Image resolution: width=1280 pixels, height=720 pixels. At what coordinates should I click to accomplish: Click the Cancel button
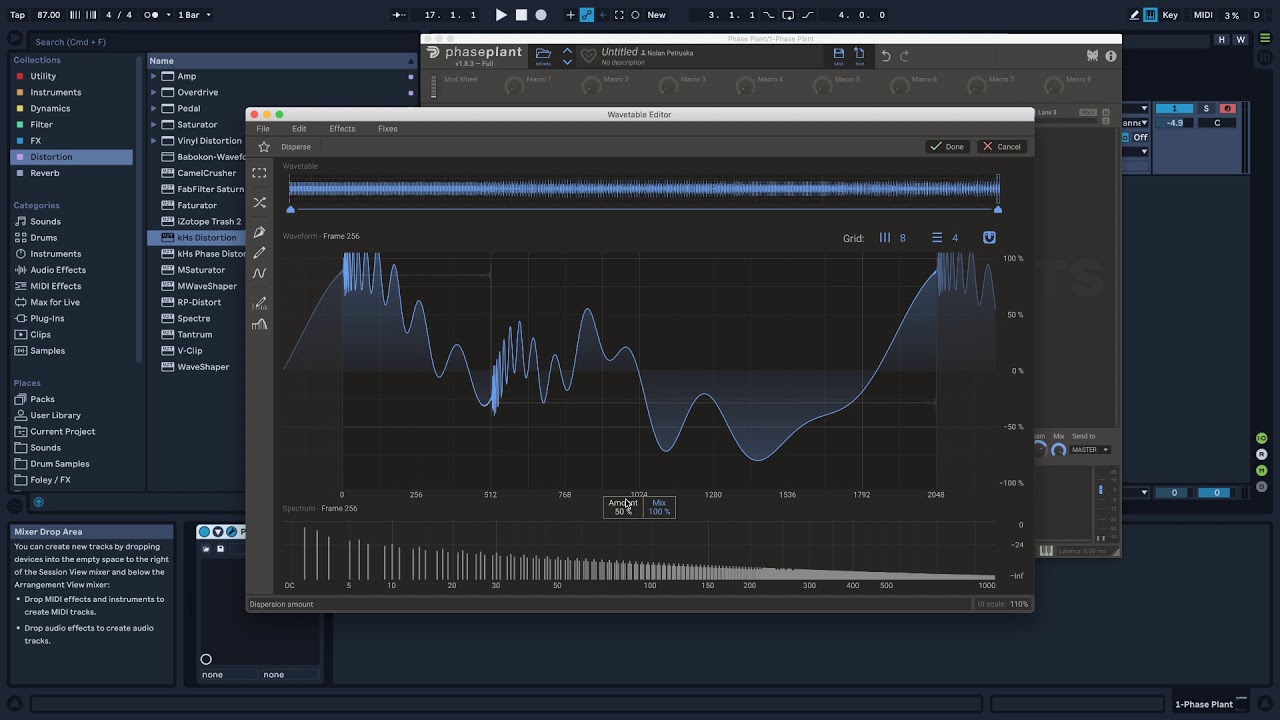click(x=1002, y=147)
